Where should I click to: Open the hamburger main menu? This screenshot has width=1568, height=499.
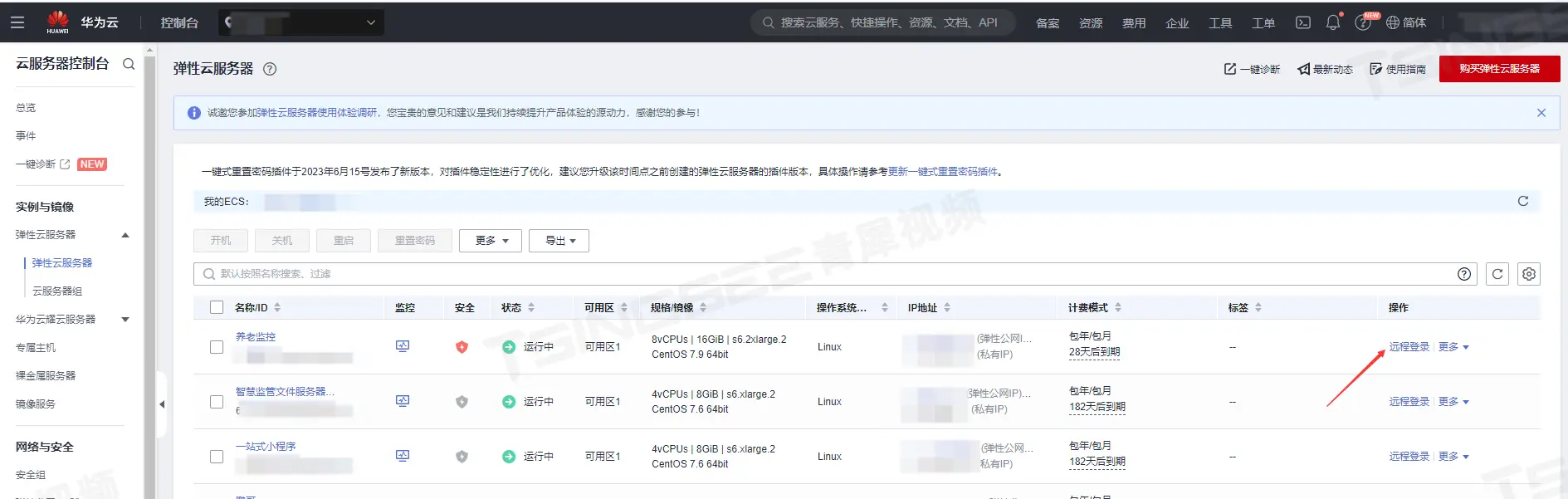tap(17, 22)
